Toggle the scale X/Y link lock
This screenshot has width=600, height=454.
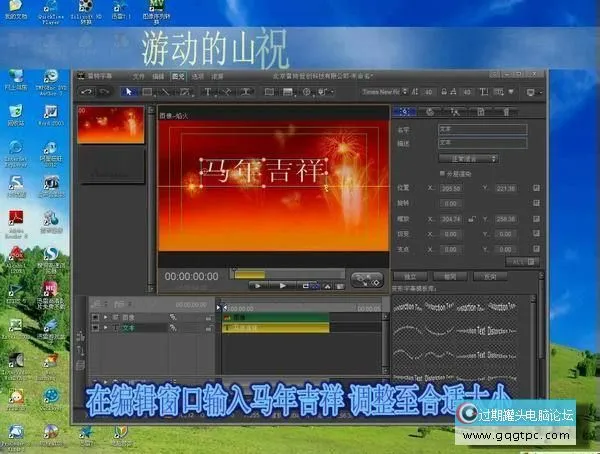(472, 219)
